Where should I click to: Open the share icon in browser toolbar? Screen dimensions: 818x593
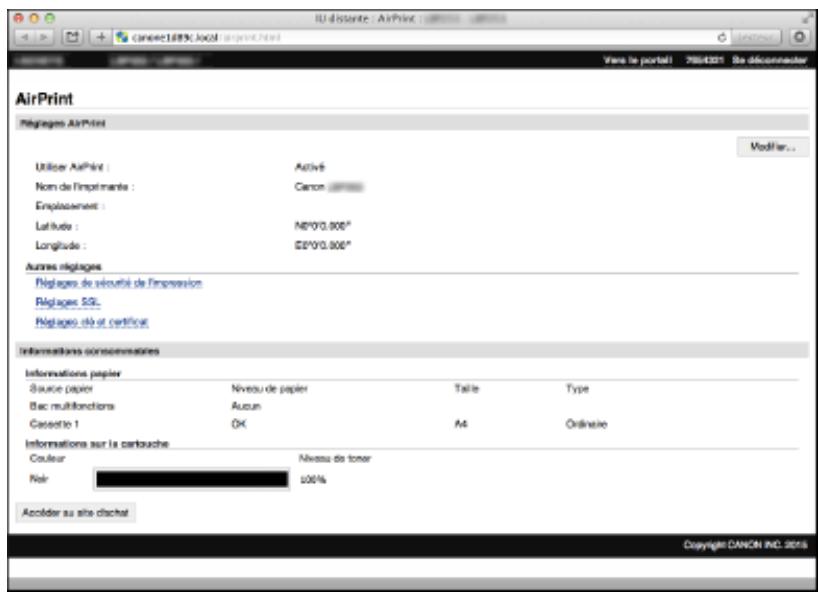click(x=73, y=37)
